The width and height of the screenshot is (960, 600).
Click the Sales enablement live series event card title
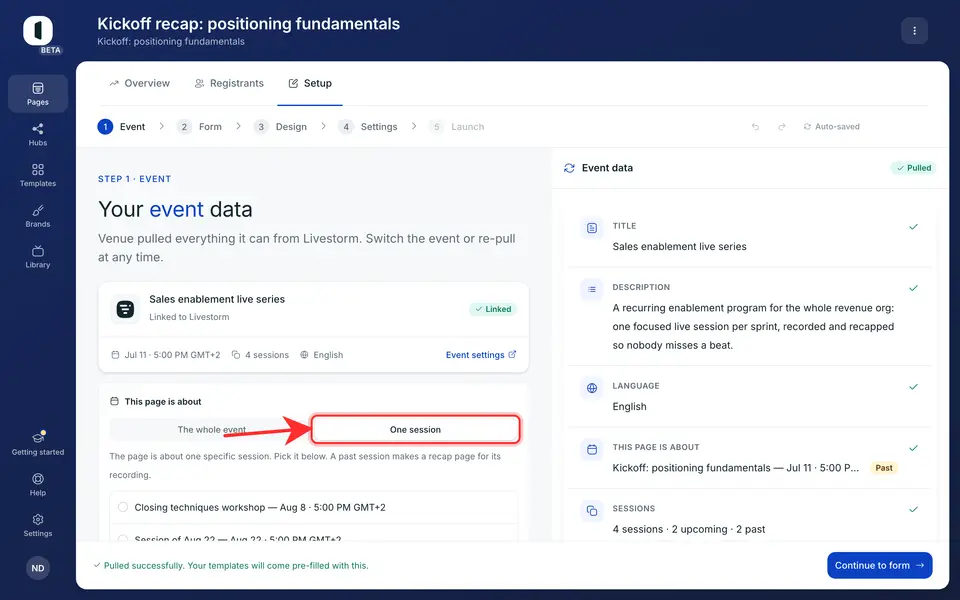(x=217, y=299)
